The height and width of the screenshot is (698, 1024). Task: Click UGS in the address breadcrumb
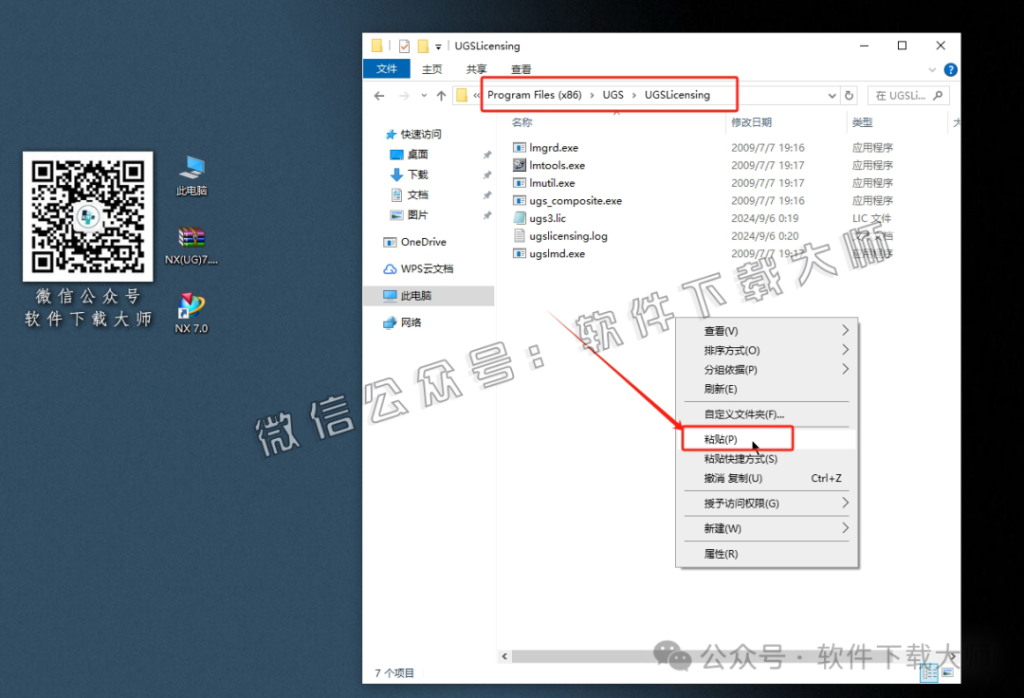pos(612,95)
